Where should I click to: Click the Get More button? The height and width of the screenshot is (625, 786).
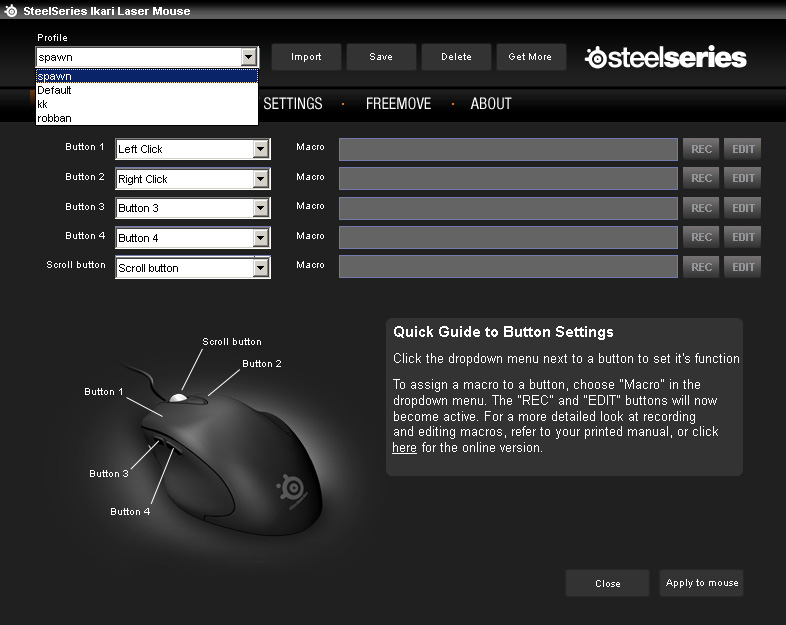tap(530, 57)
